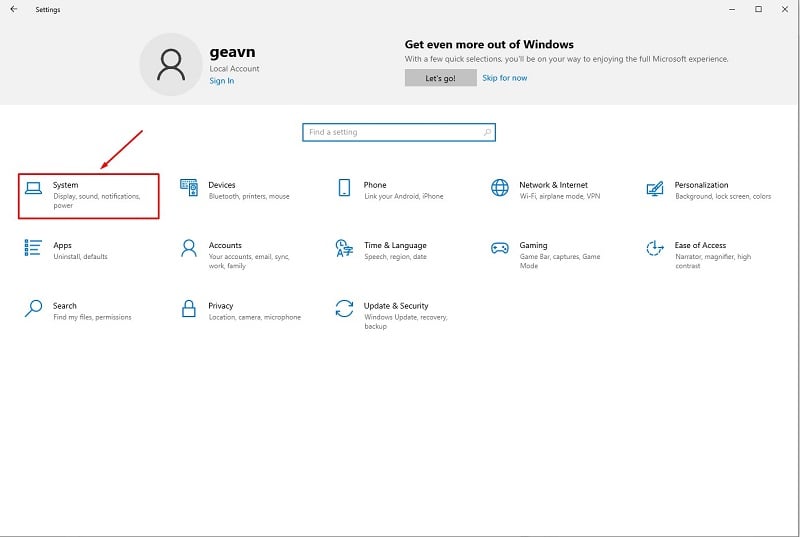Click the Local Account label
This screenshot has width=800, height=537.
point(234,68)
